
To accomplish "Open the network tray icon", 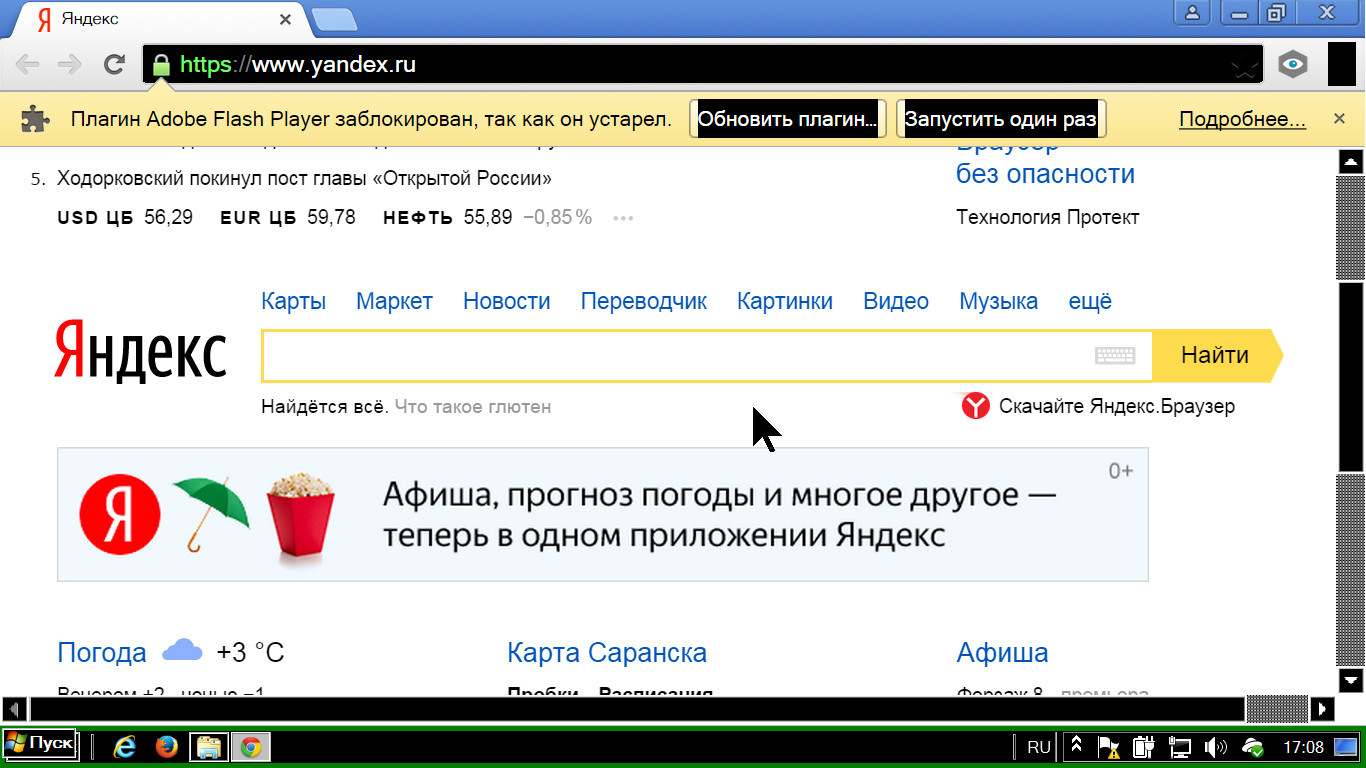I will (x=1180, y=747).
